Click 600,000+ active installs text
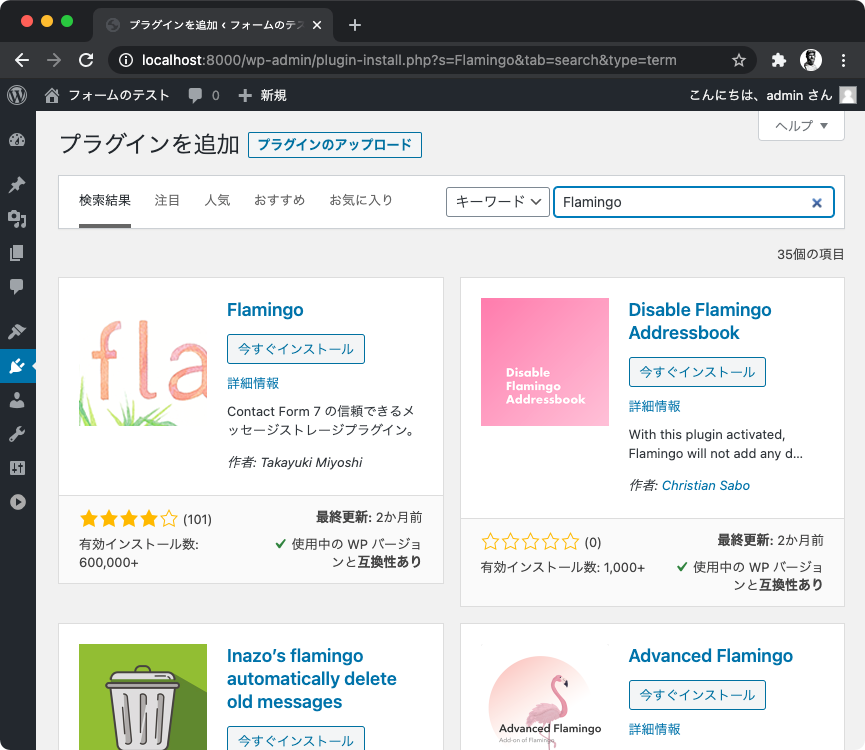Viewport: 865px width, 750px height. point(109,562)
